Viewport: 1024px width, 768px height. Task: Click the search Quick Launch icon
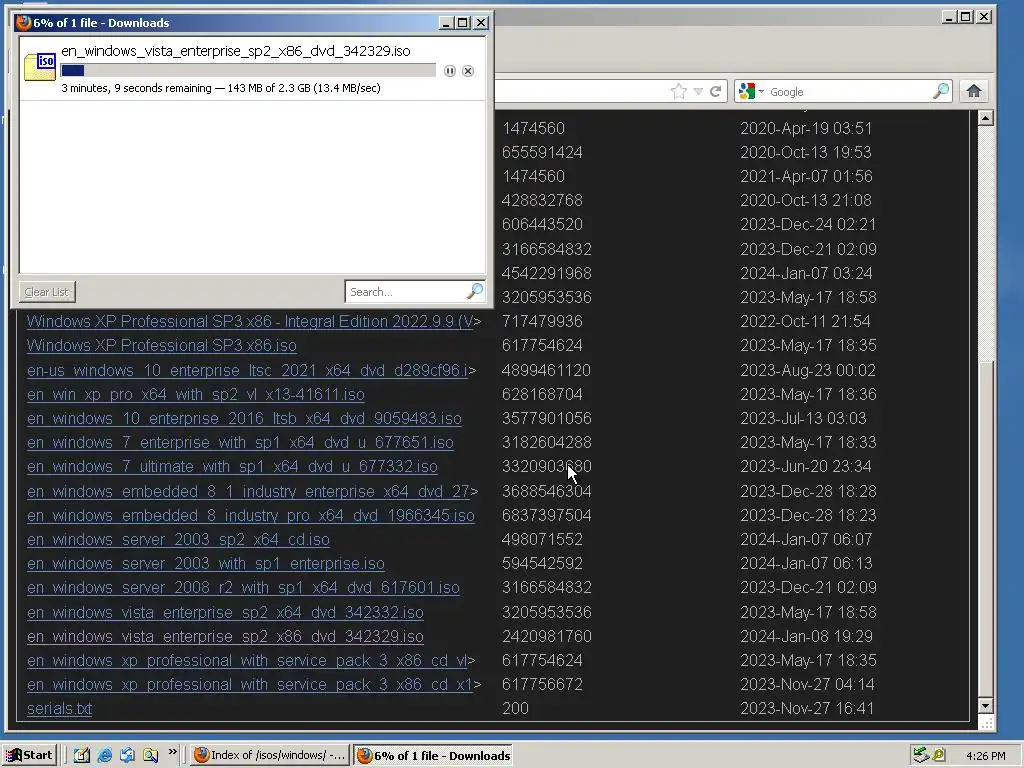coord(150,756)
